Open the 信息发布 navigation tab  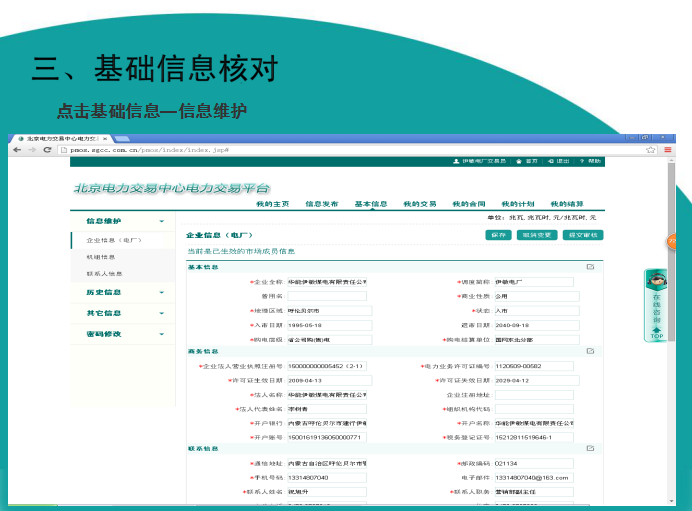pyautogui.click(x=321, y=204)
